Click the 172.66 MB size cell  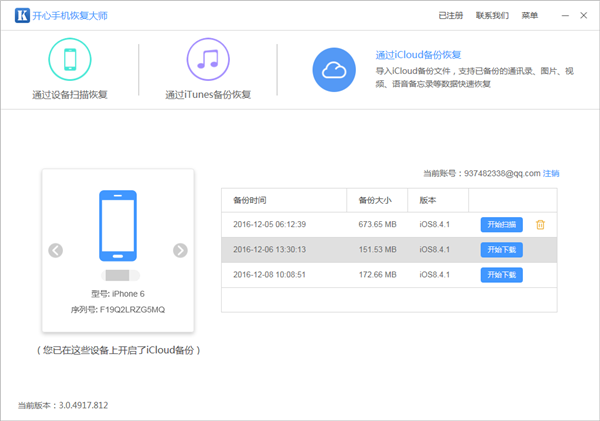[377, 275]
